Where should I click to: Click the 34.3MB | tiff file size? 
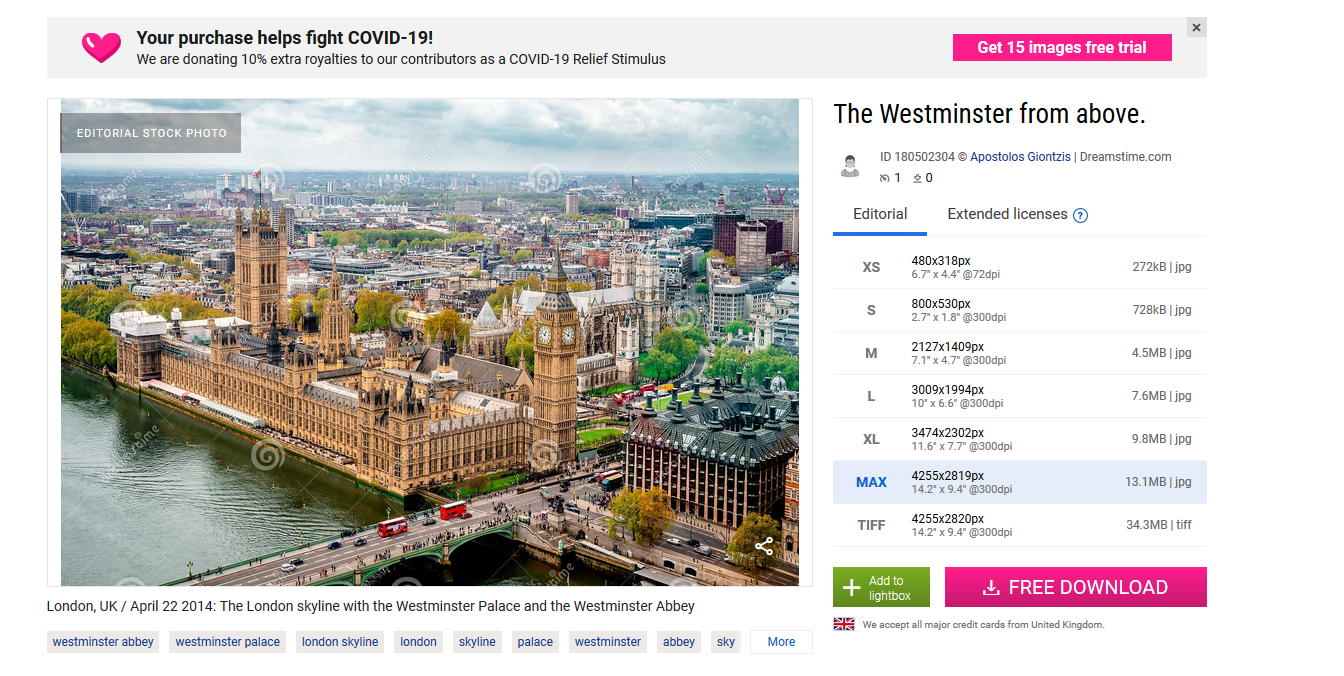pyautogui.click(x=1159, y=525)
